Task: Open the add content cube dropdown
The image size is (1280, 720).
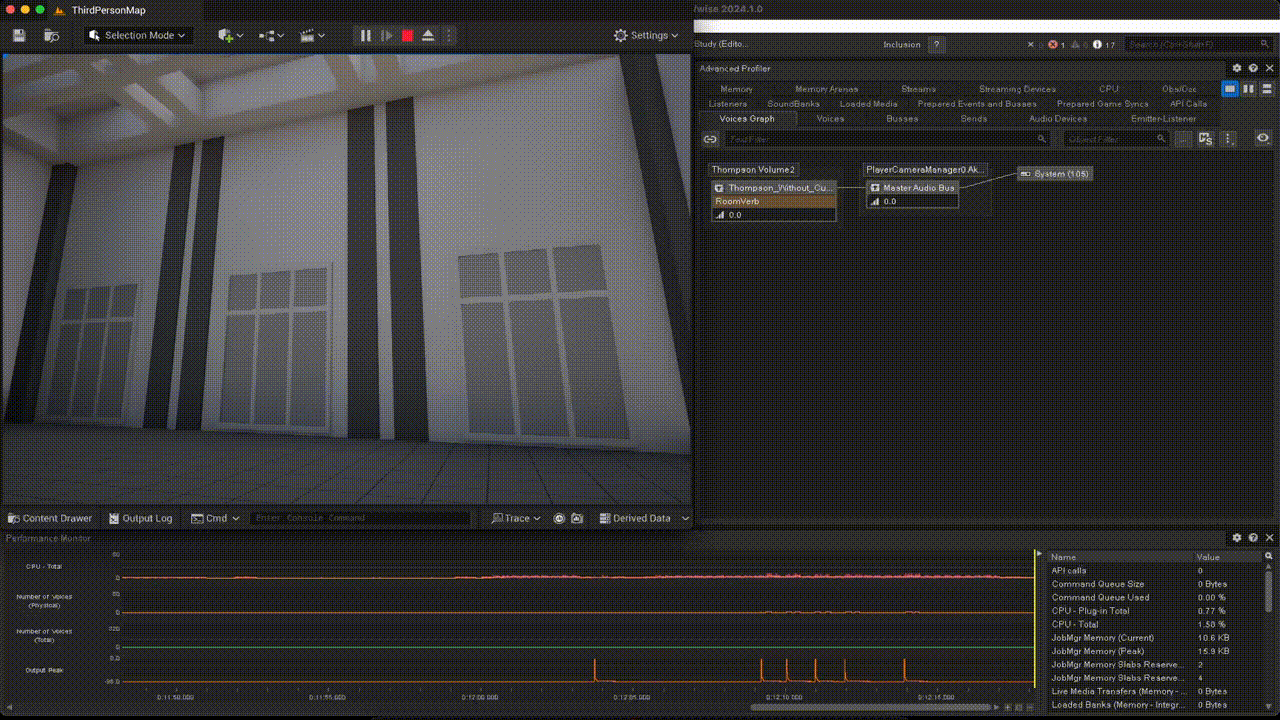Action: point(230,35)
